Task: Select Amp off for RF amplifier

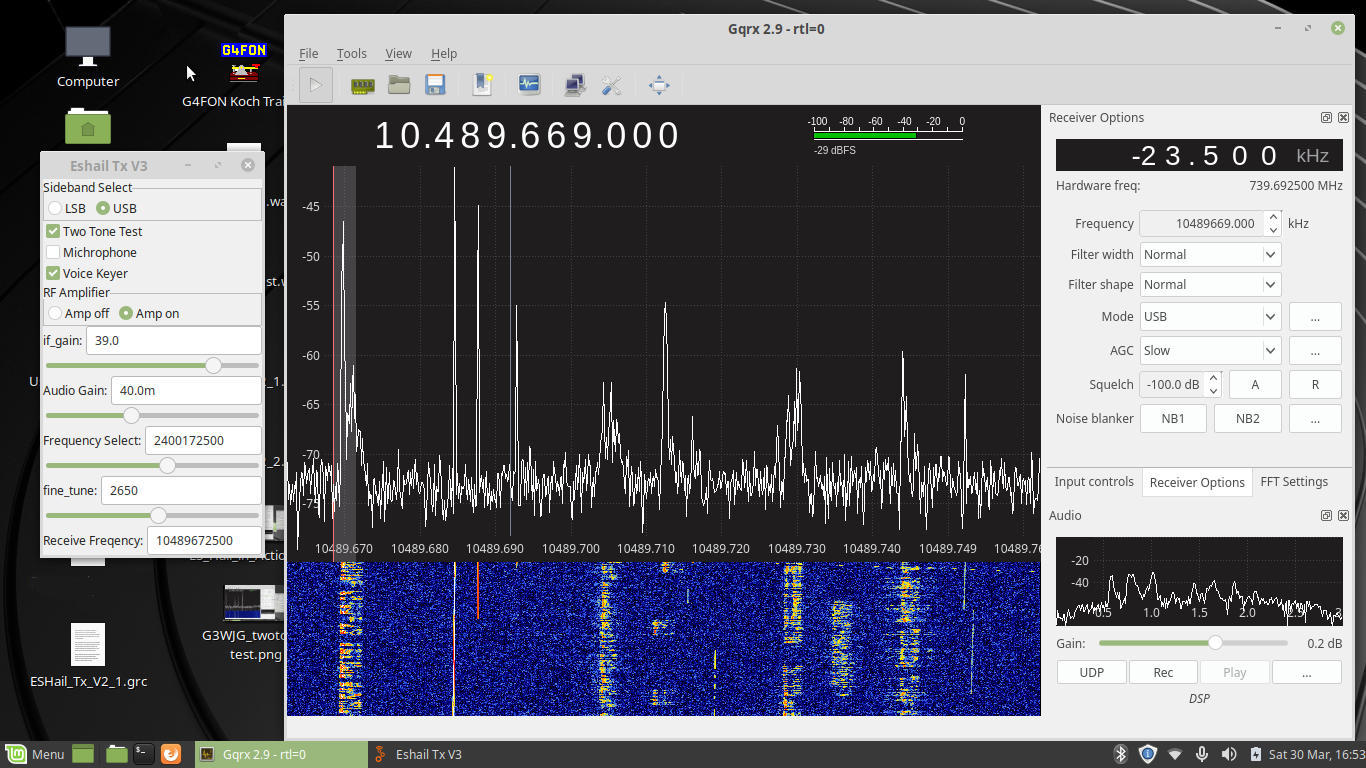Action: point(56,313)
